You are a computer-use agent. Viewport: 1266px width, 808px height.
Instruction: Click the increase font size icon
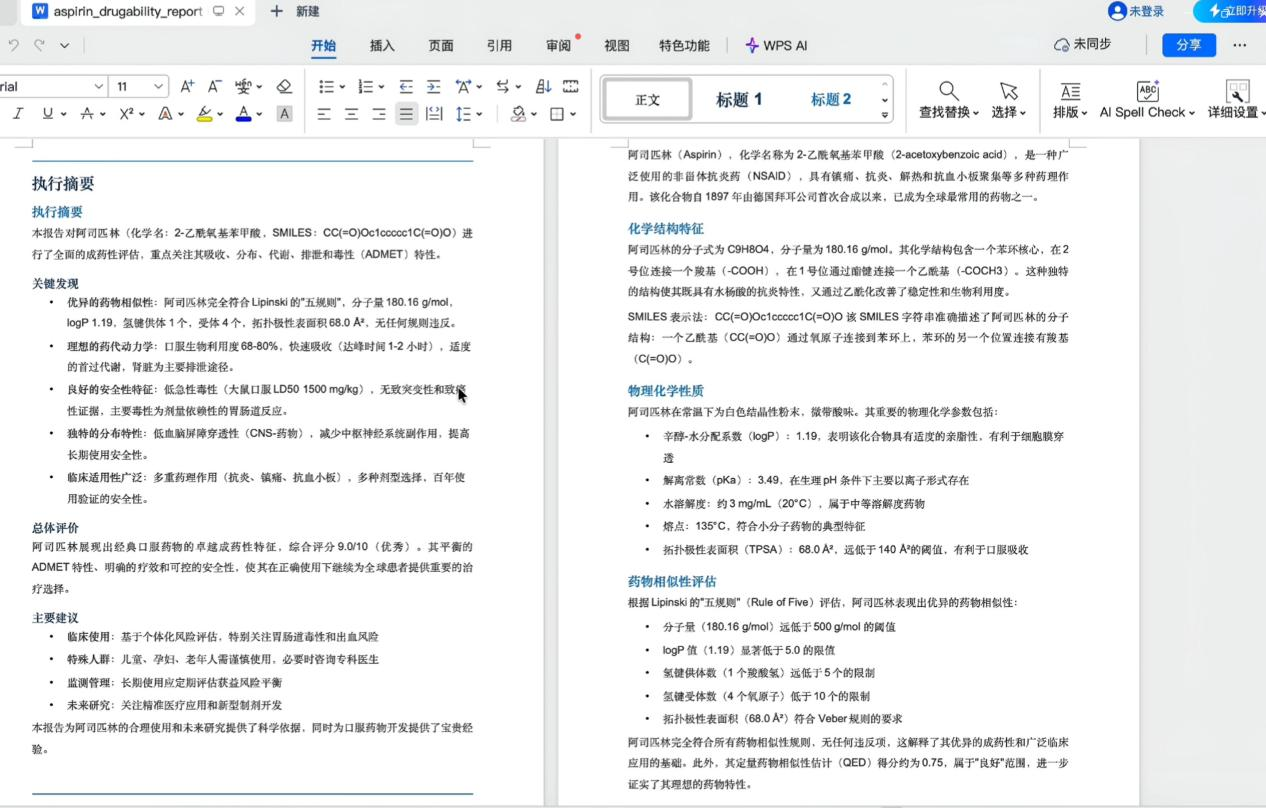pos(187,87)
